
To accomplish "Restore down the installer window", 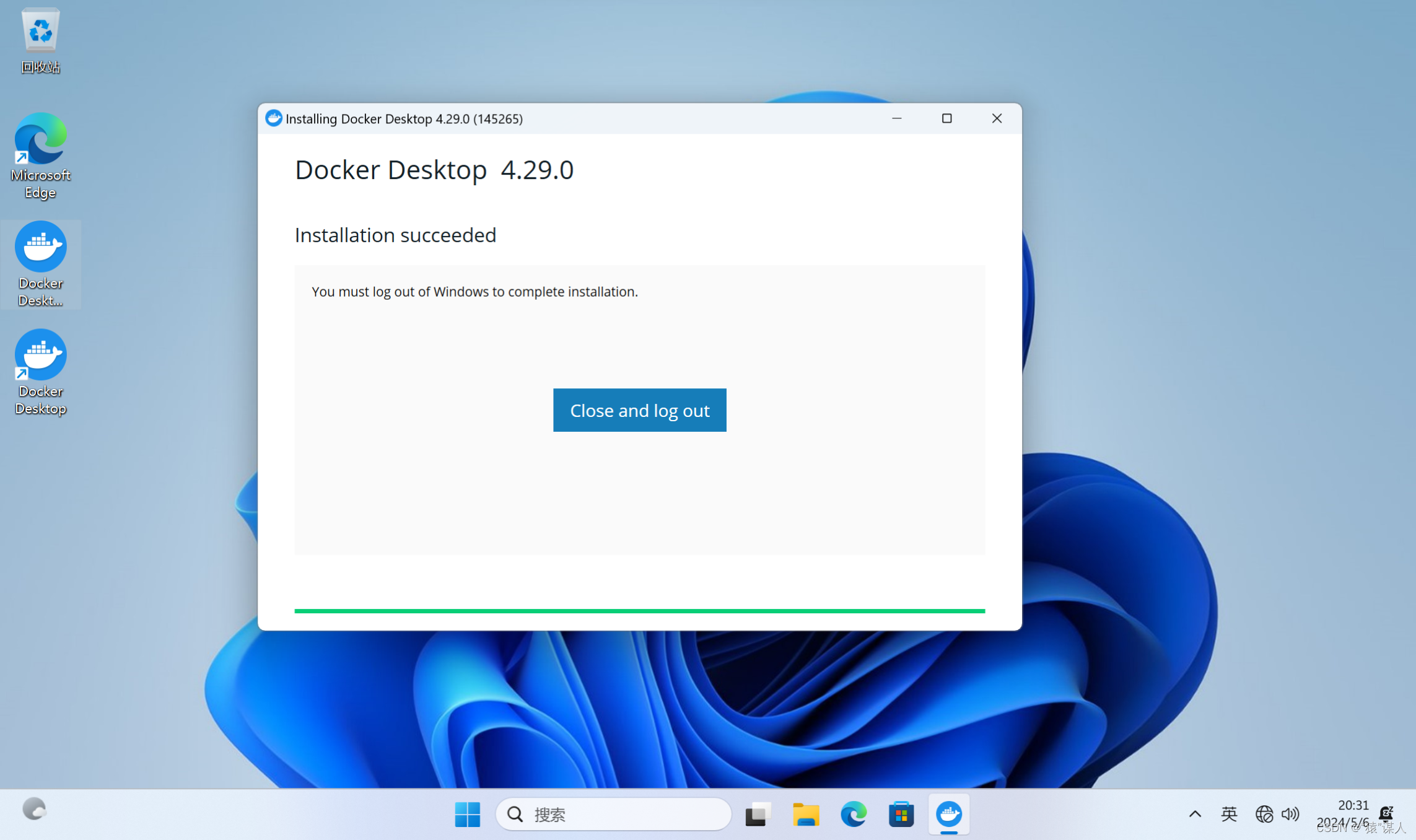I will [x=947, y=118].
